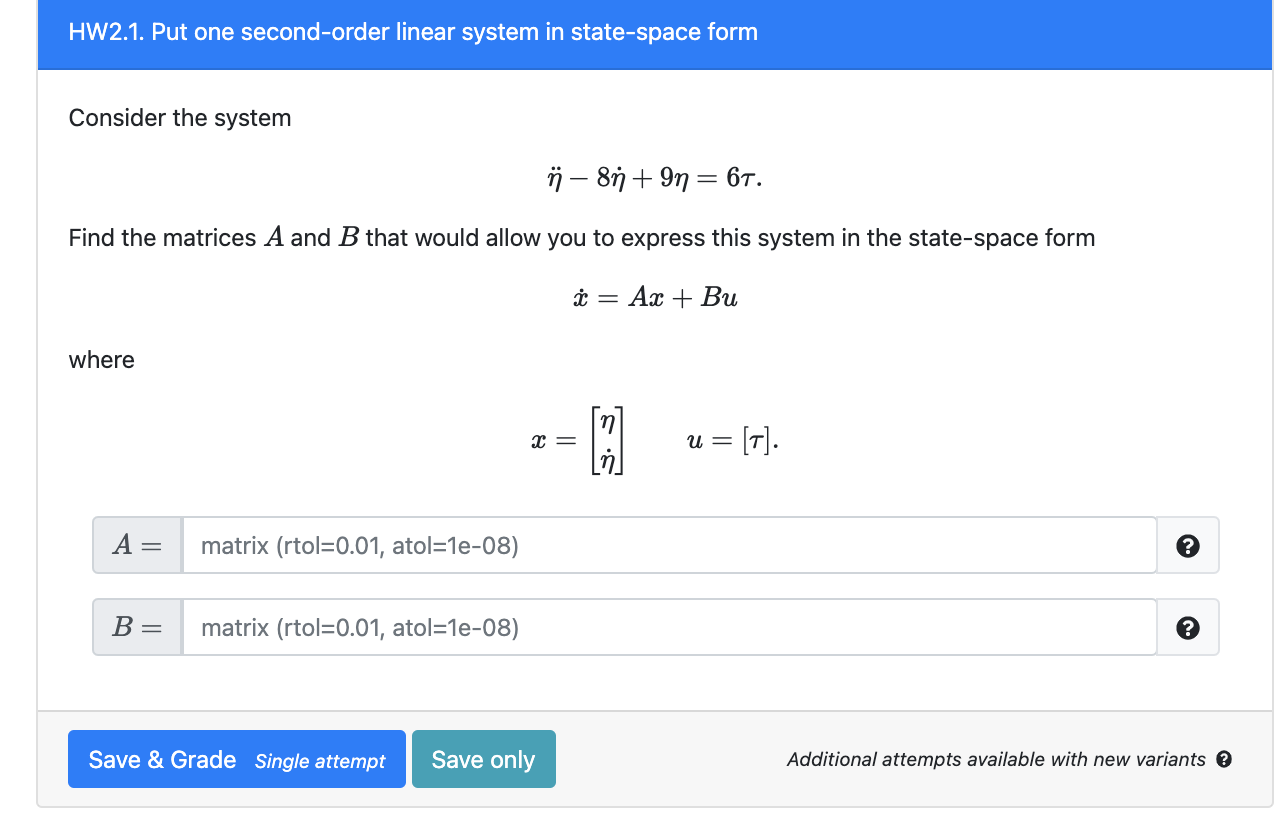
Task: Click the state-space equation in the problem statement
Action: pos(653,296)
